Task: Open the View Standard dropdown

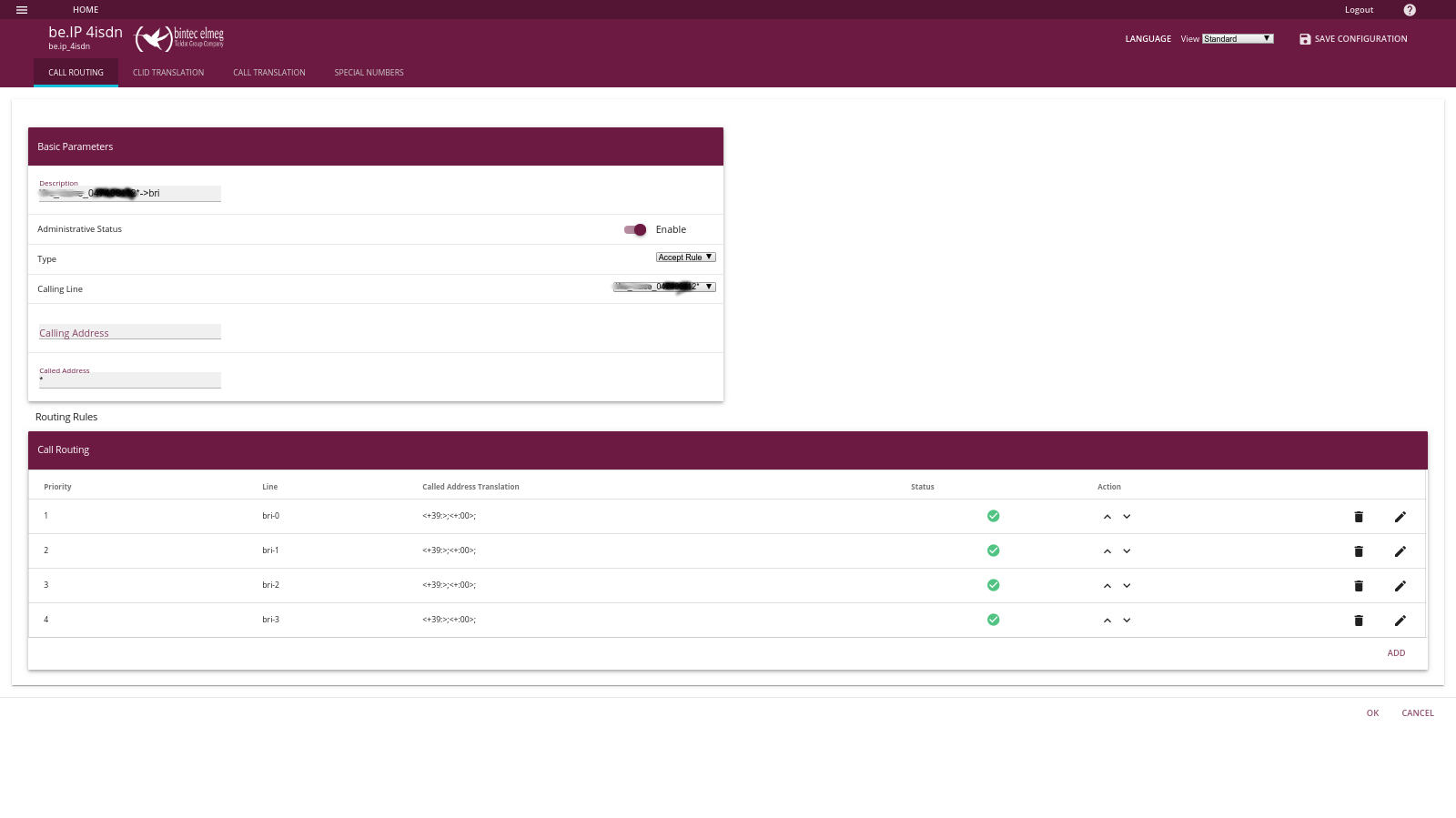Action: click(x=1238, y=39)
